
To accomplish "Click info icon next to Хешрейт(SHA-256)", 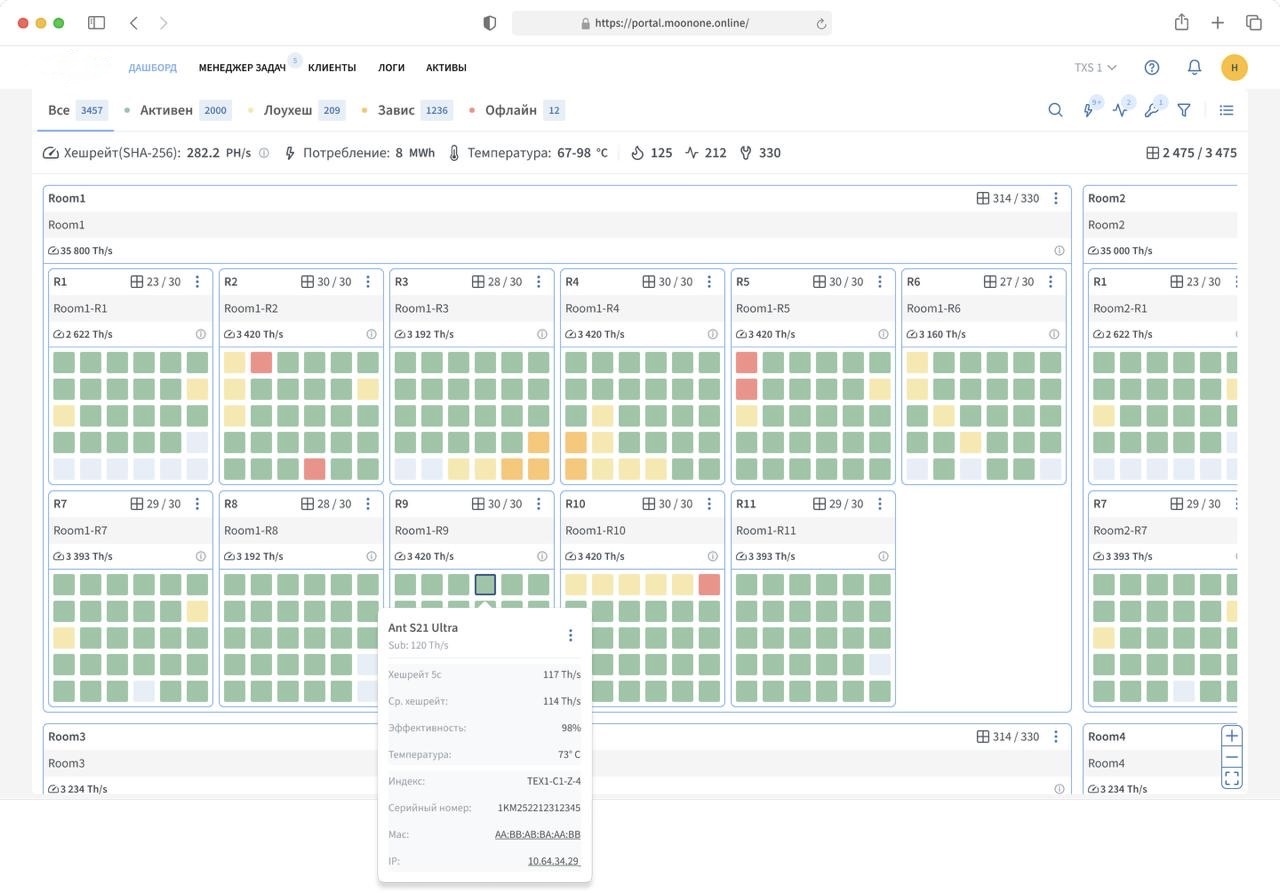I will [264, 153].
